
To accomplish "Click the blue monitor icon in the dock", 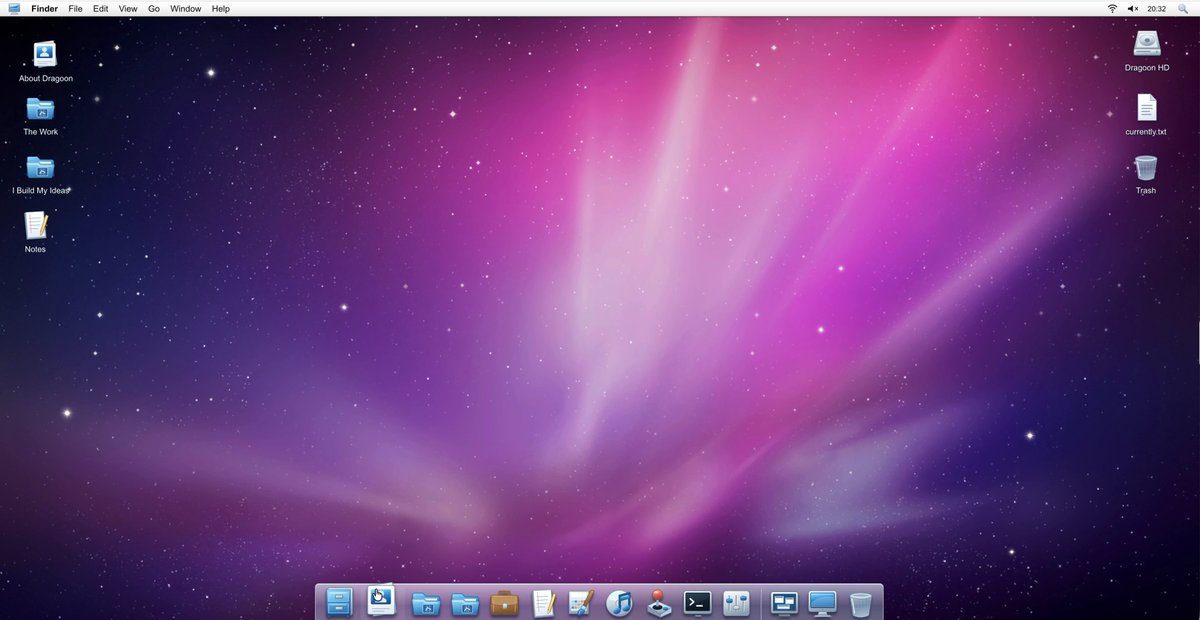I will [822, 603].
